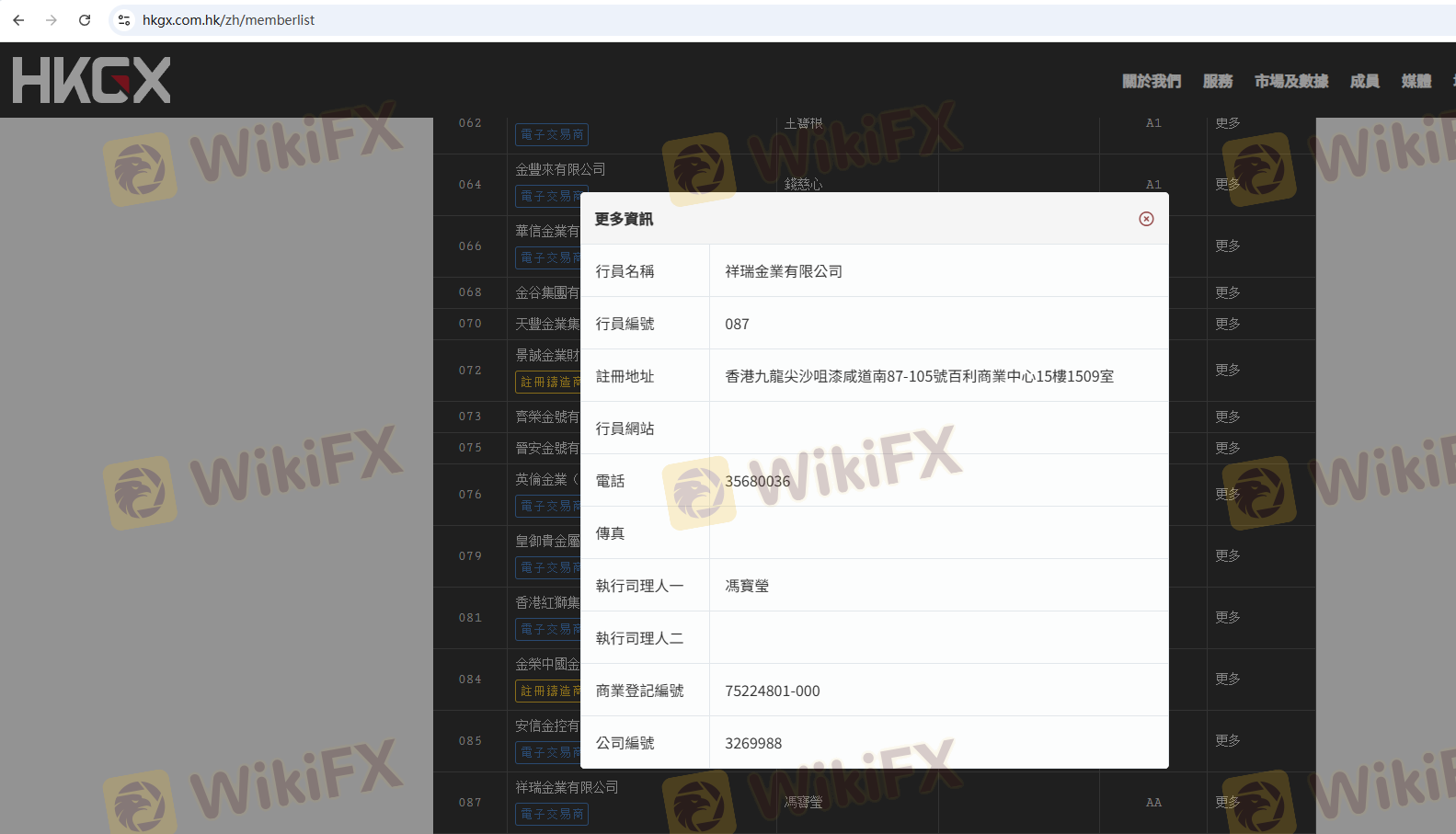Open the 市場及數據 menu
This screenshot has height=834, width=1456.
click(x=1290, y=81)
